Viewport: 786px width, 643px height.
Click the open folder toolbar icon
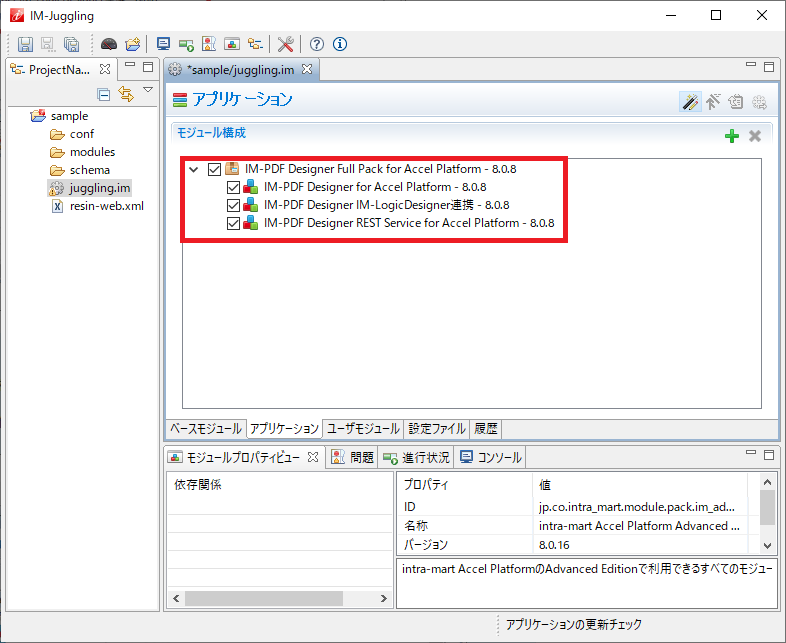tap(133, 45)
